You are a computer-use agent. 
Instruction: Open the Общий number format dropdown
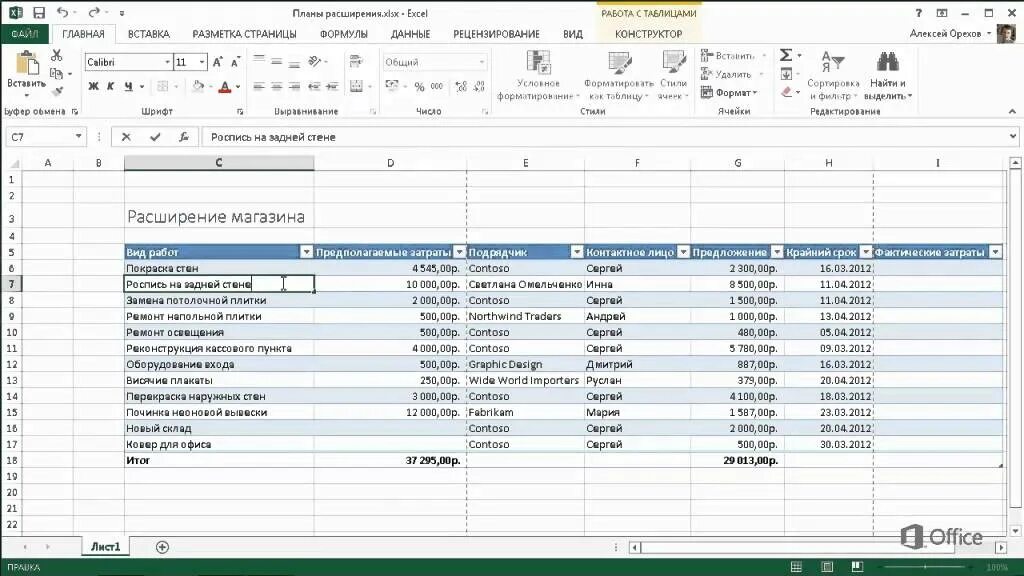[x=482, y=62]
